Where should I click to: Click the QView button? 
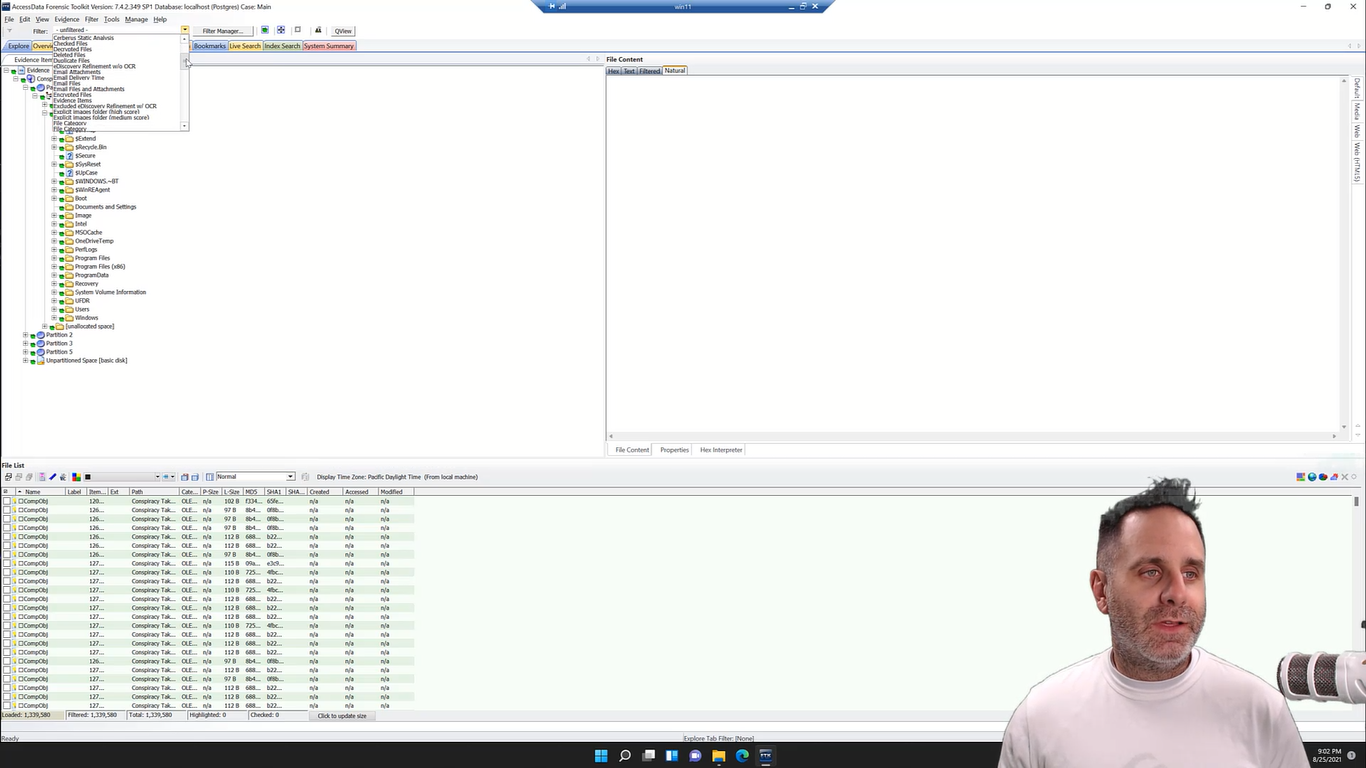(x=343, y=31)
